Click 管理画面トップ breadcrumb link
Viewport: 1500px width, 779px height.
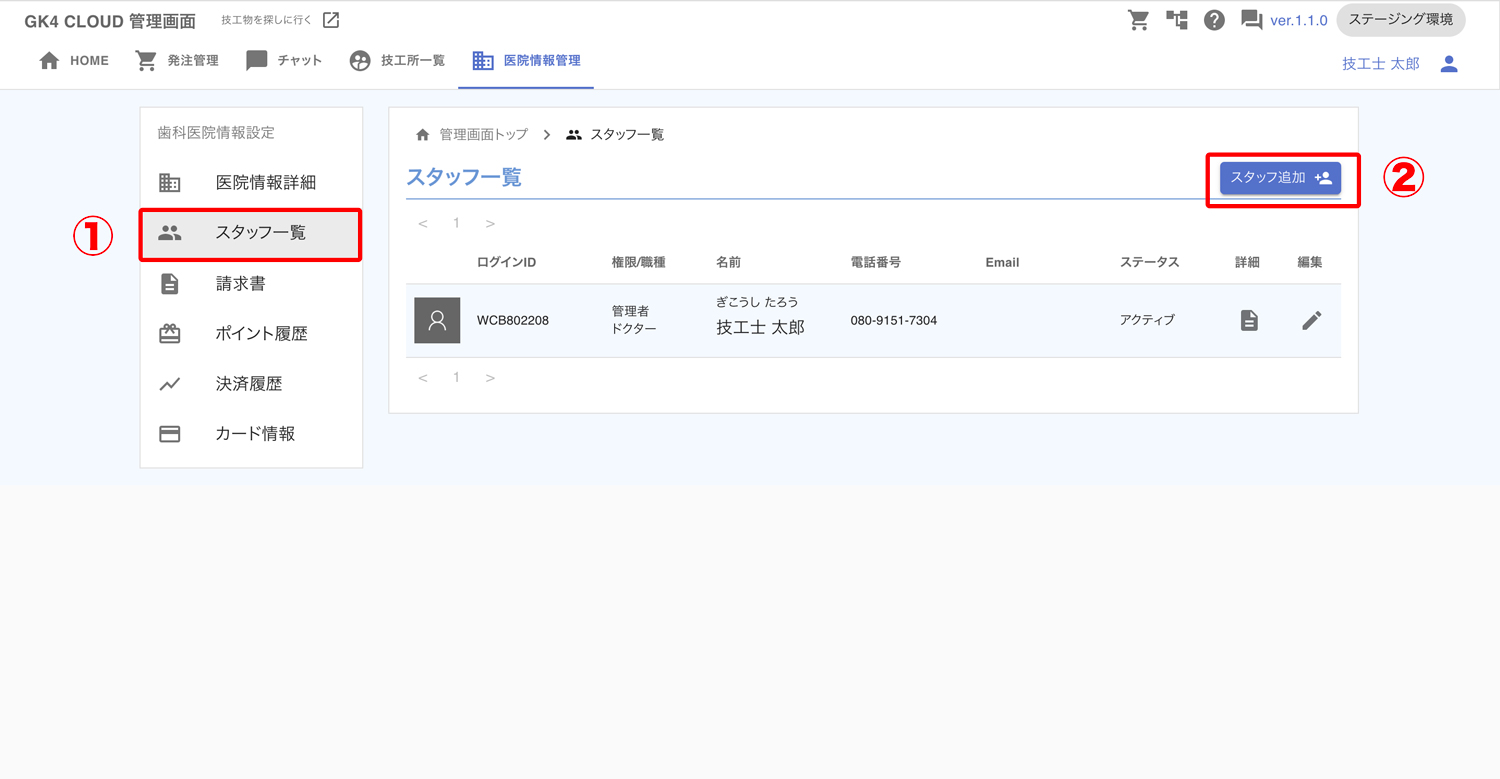pyautogui.click(x=482, y=135)
